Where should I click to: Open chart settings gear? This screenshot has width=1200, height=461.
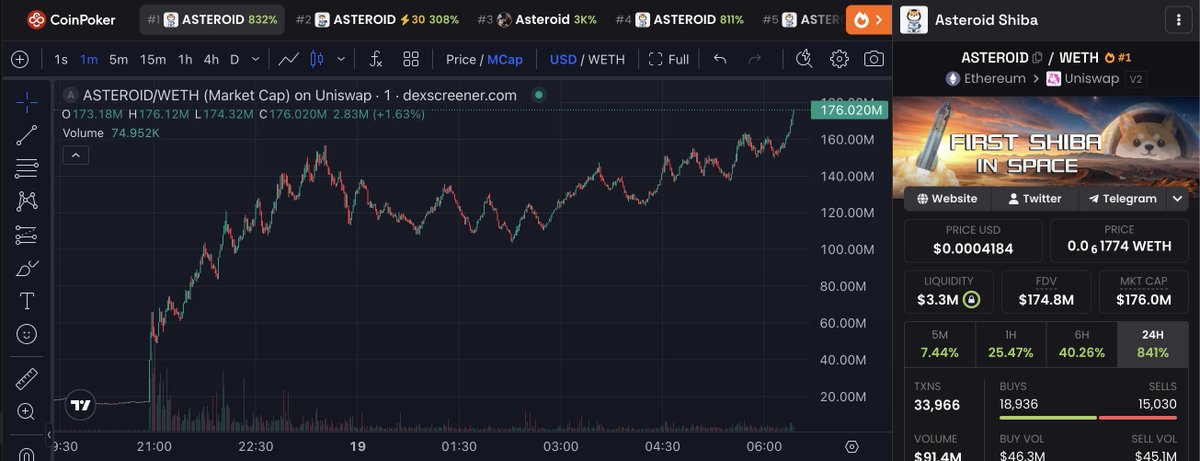click(839, 59)
